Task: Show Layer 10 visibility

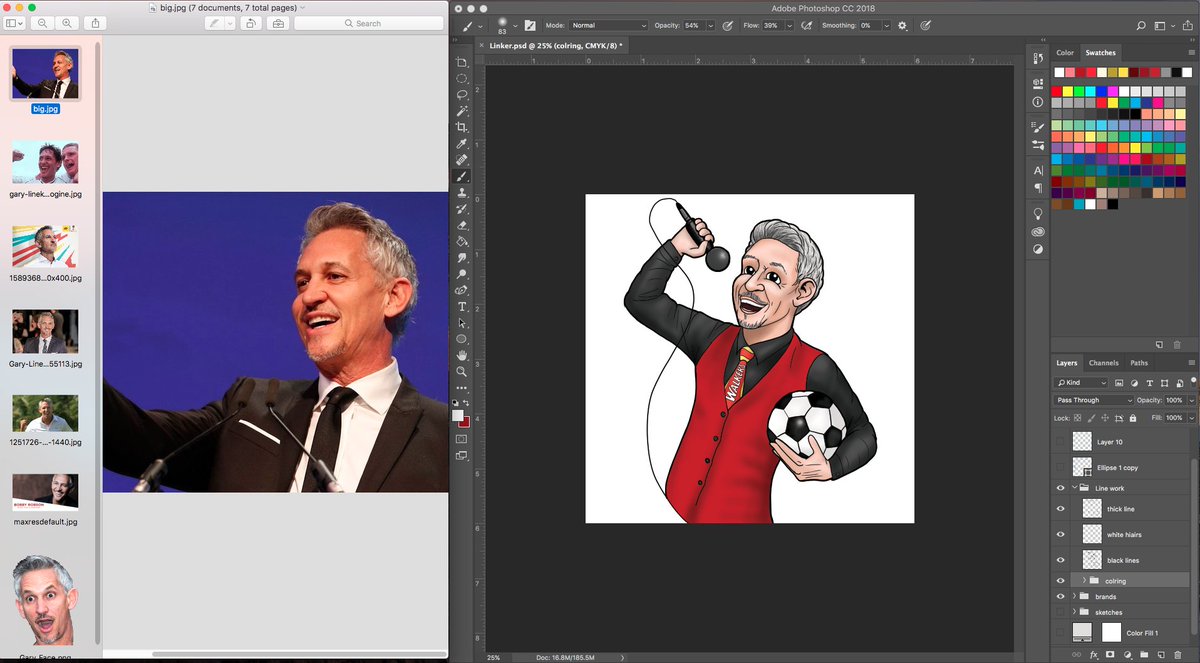Action: pyautogui.click(x=1061, y=441)
